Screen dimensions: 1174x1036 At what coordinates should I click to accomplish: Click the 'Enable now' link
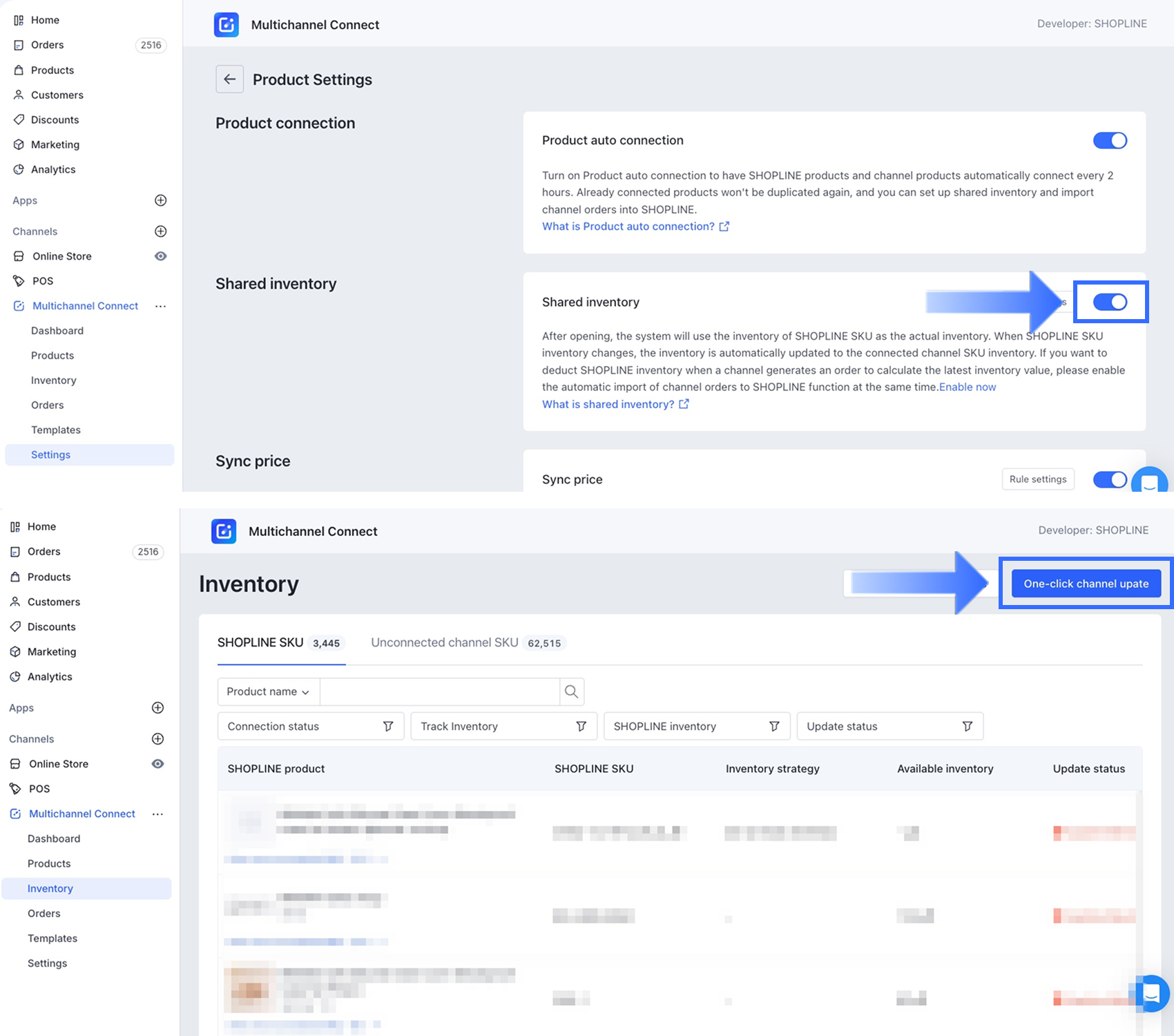click(968, 387)
